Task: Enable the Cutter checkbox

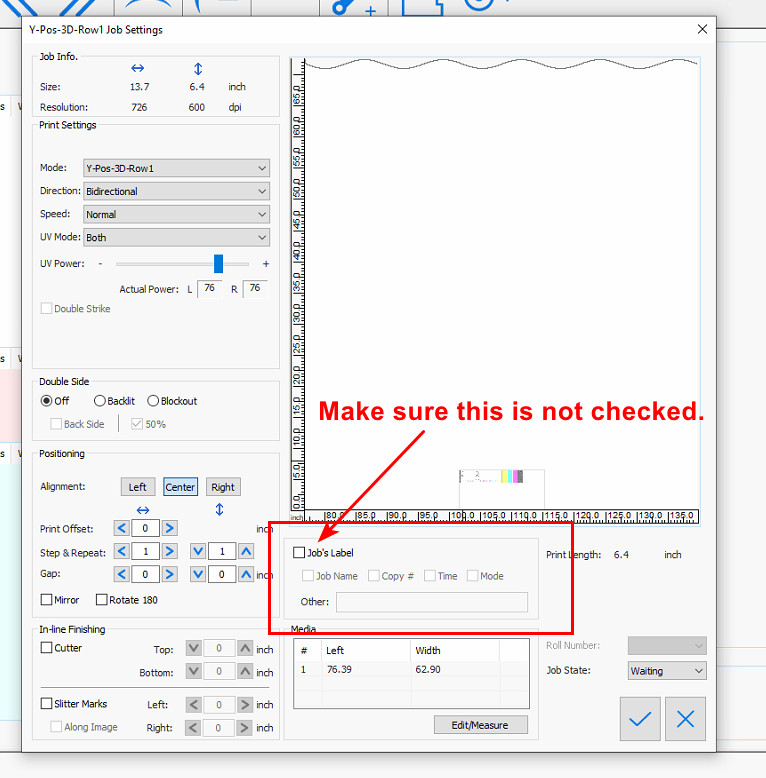Action: click(47, 648)
